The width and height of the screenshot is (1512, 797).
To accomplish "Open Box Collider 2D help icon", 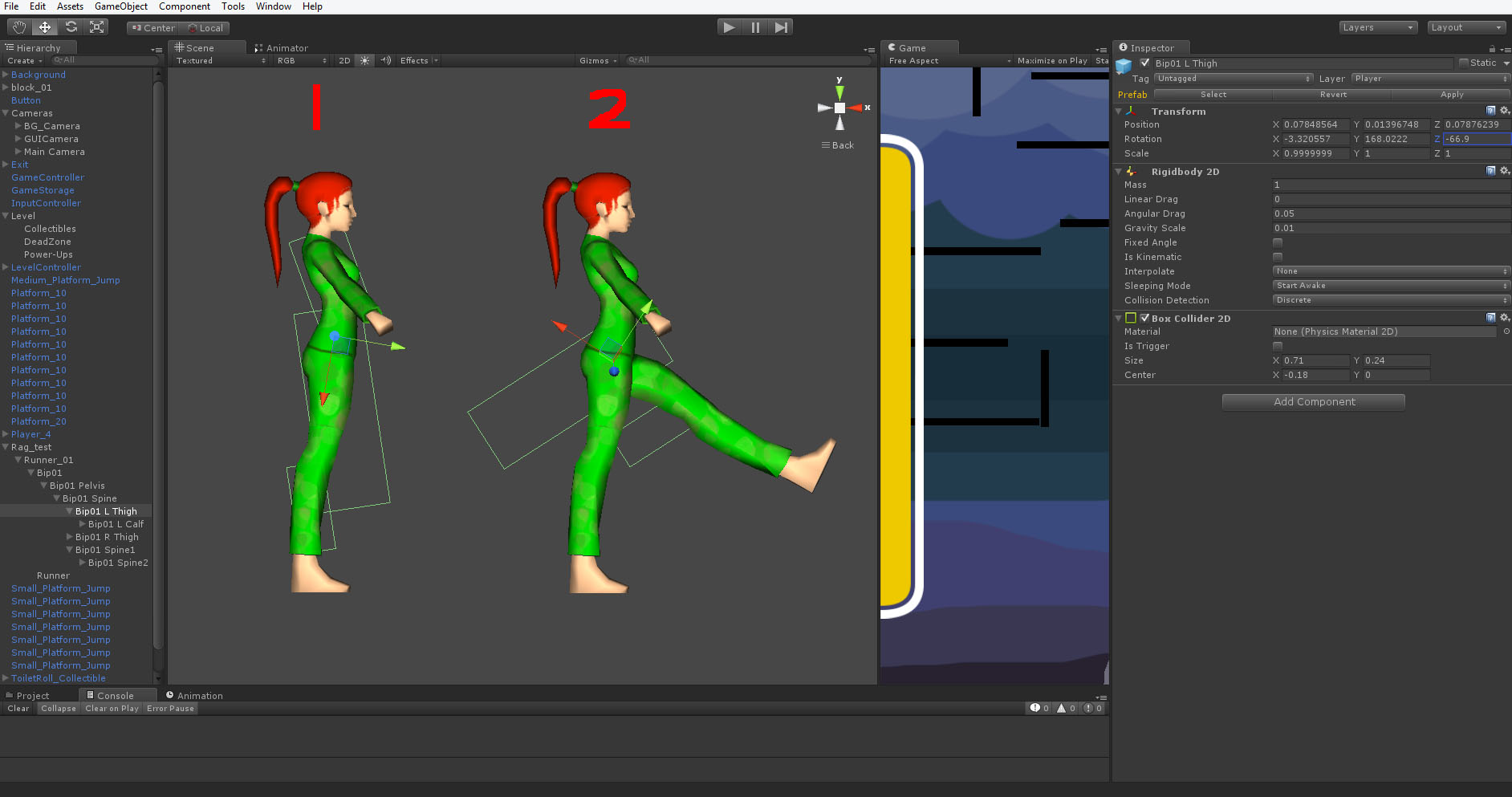I will (1491, 318).
